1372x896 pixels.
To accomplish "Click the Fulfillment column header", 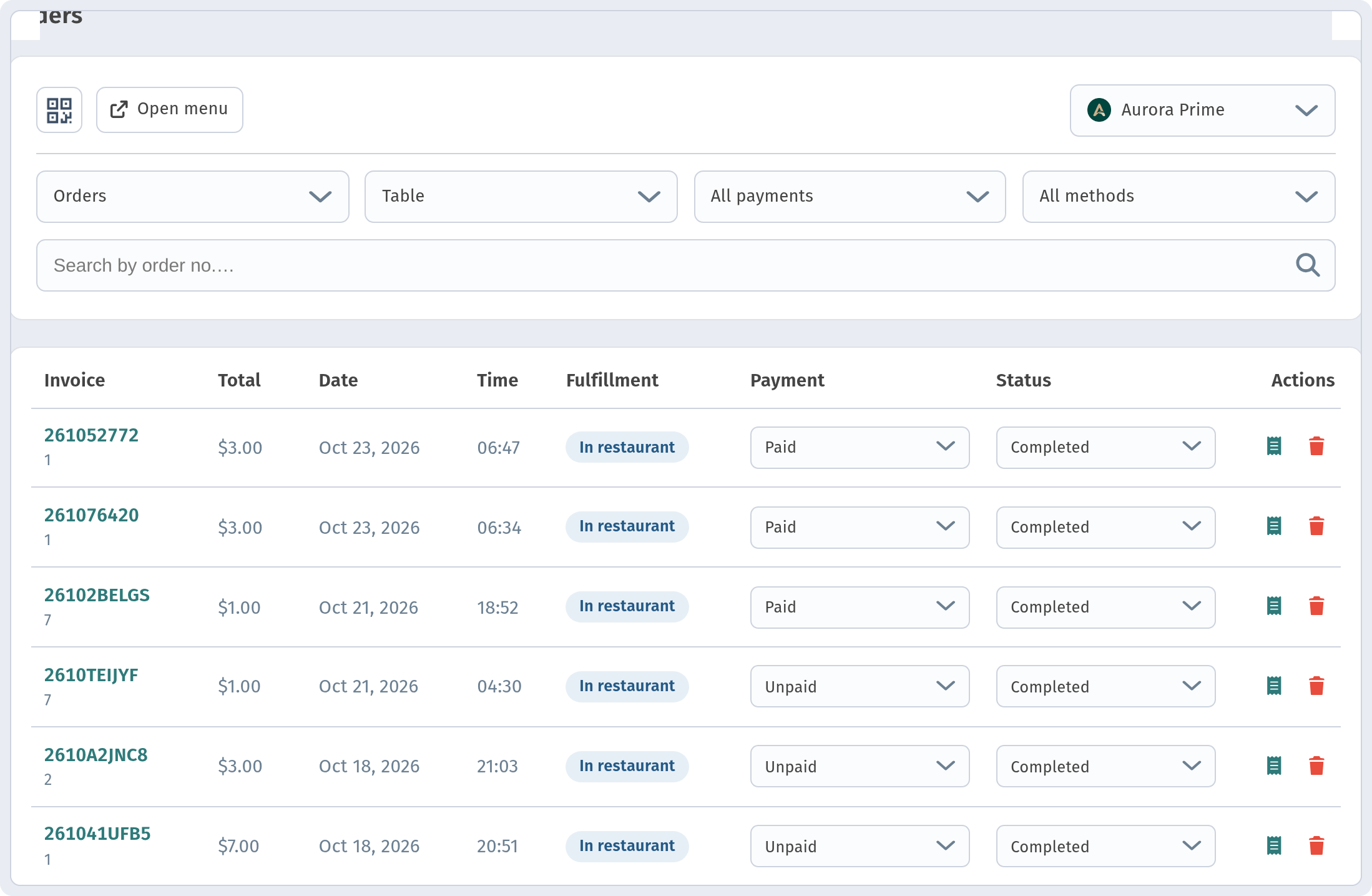I will 612,380.
